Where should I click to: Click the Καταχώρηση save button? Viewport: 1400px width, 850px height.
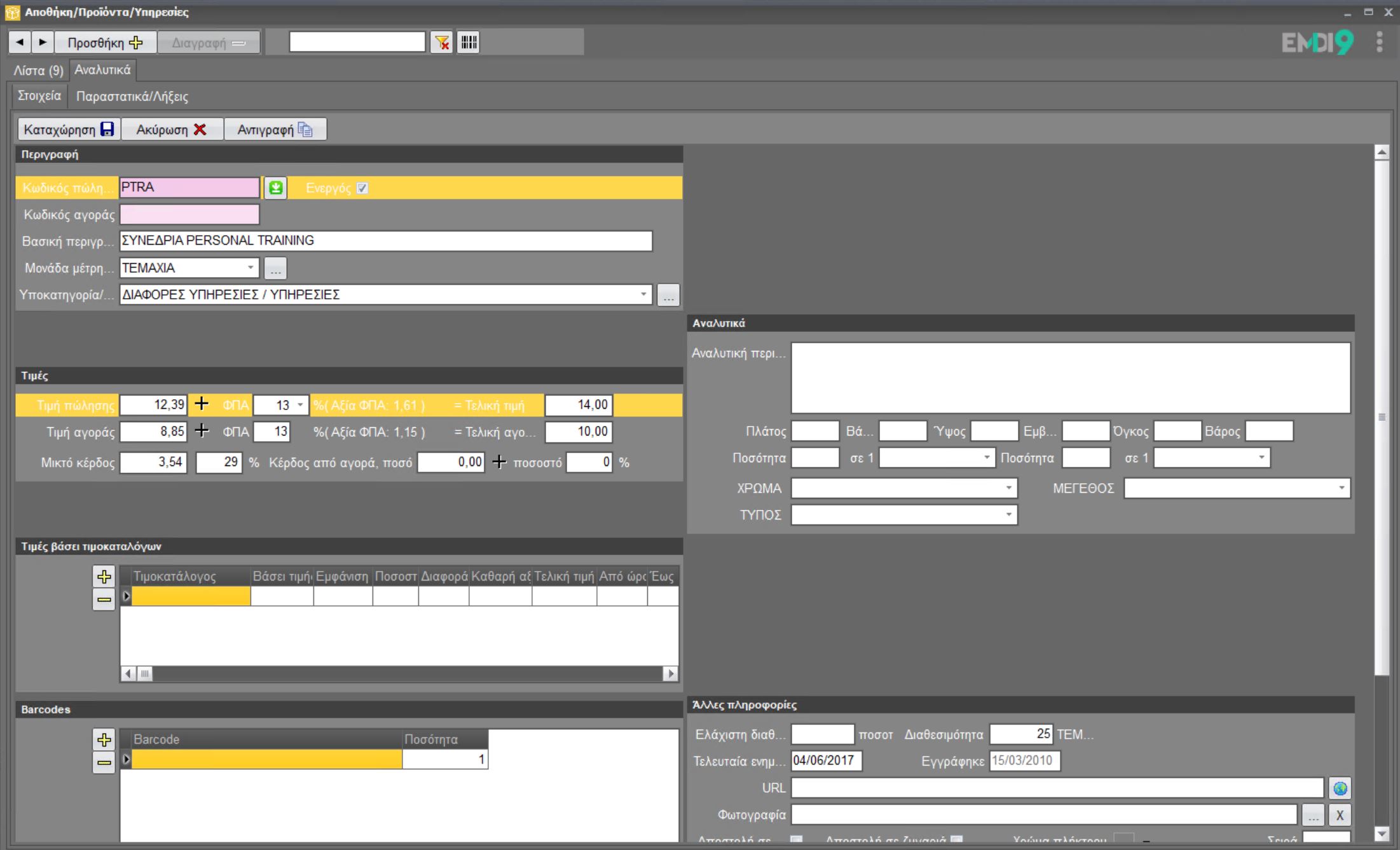click(x=69, y=130)
